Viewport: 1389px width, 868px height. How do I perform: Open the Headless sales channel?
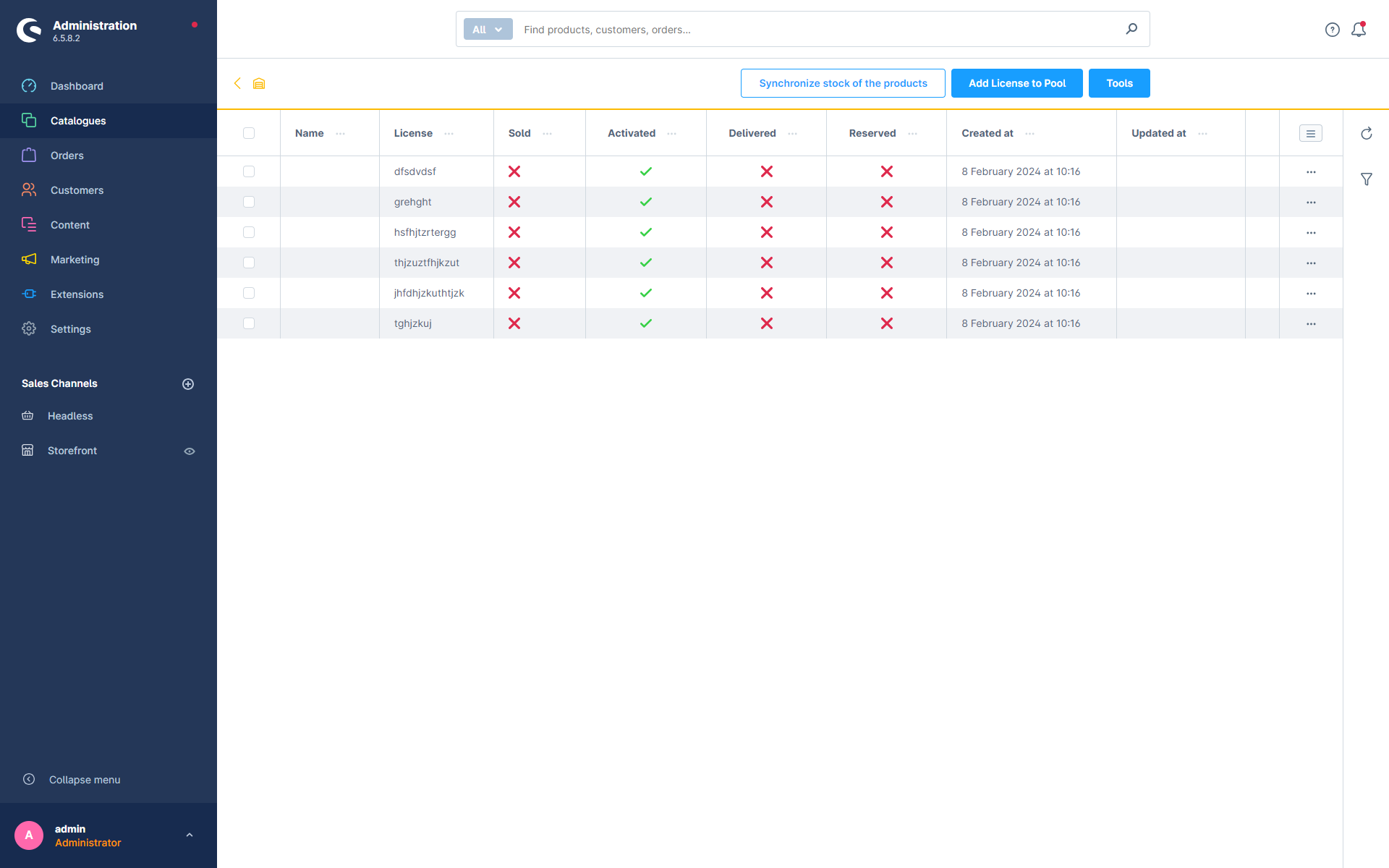point(70,416)
